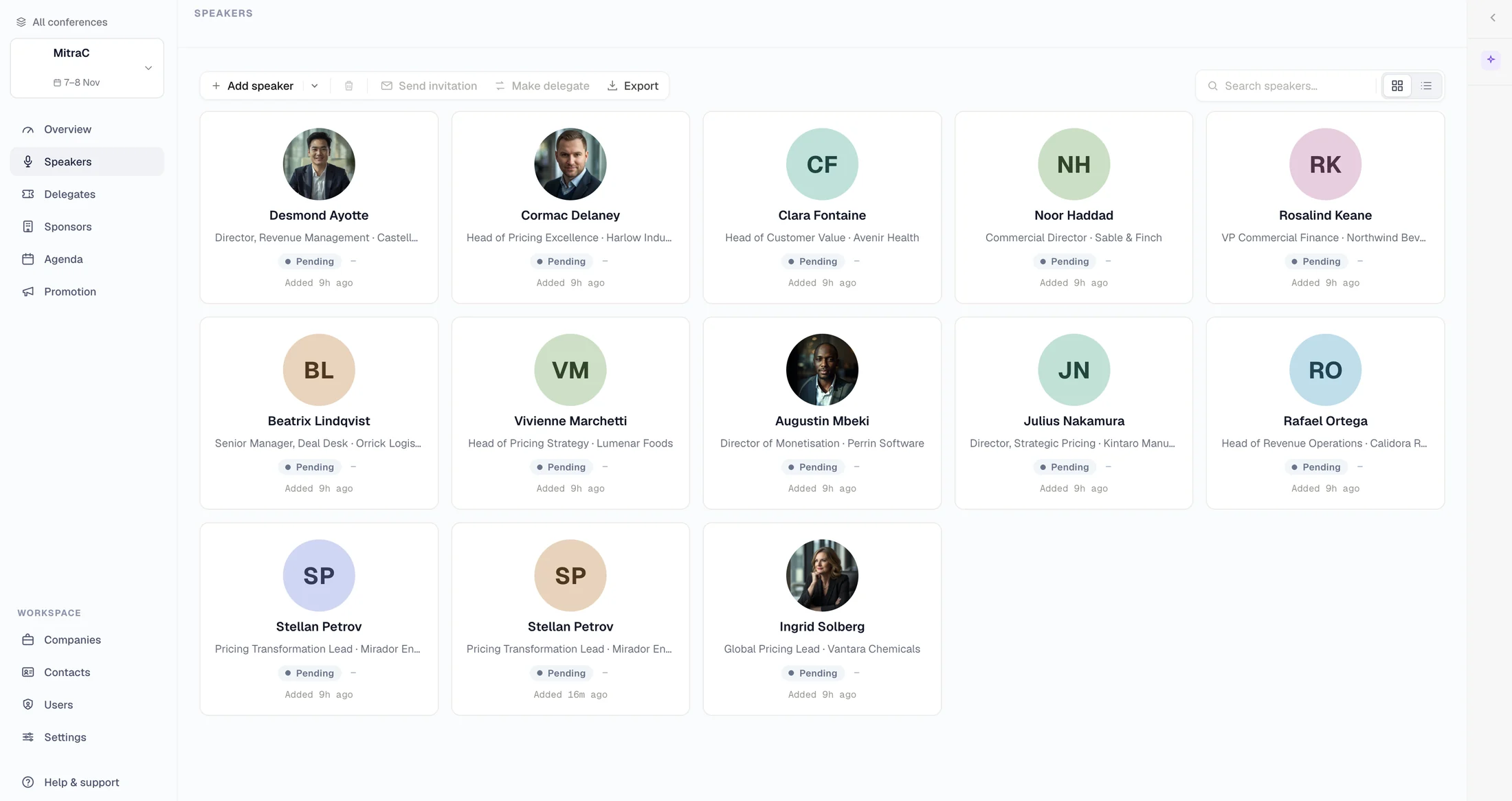Click the Speakers microphone icon
The width and height of the screenshot is (1512, 801).
tap(28, 161)
